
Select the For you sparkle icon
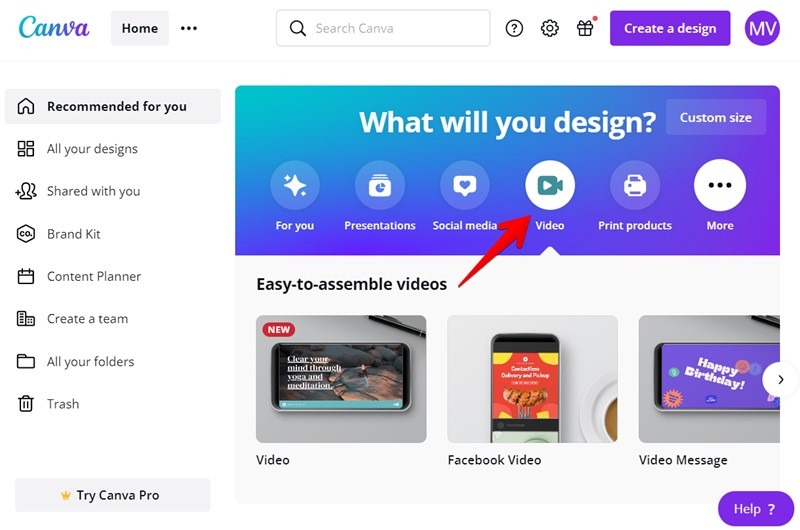[x=295, y=185]
